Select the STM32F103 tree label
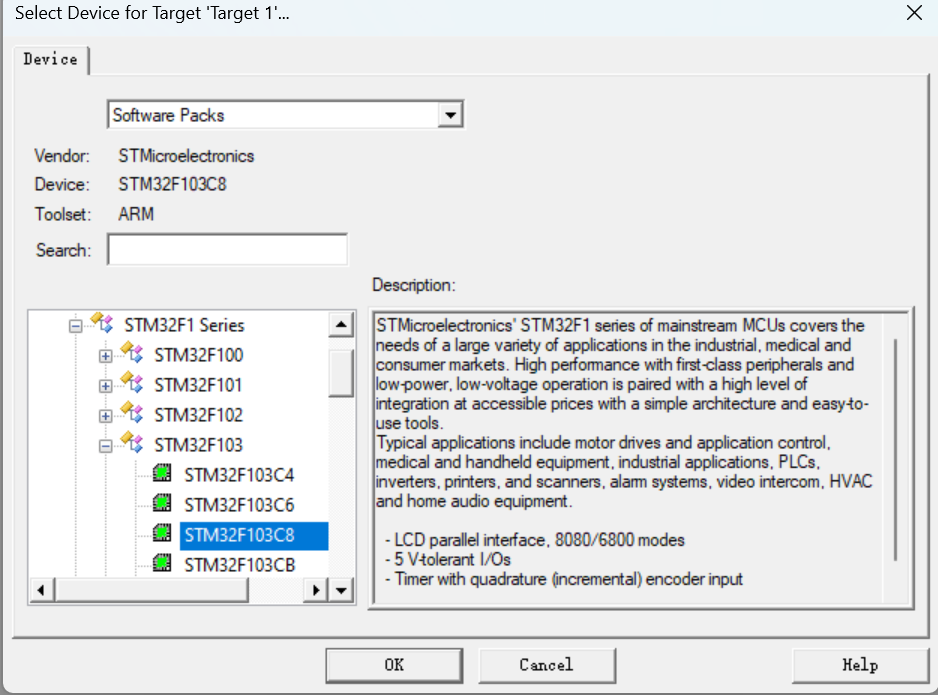Screen dimensions: 938x695 click(x=199, y=445)
